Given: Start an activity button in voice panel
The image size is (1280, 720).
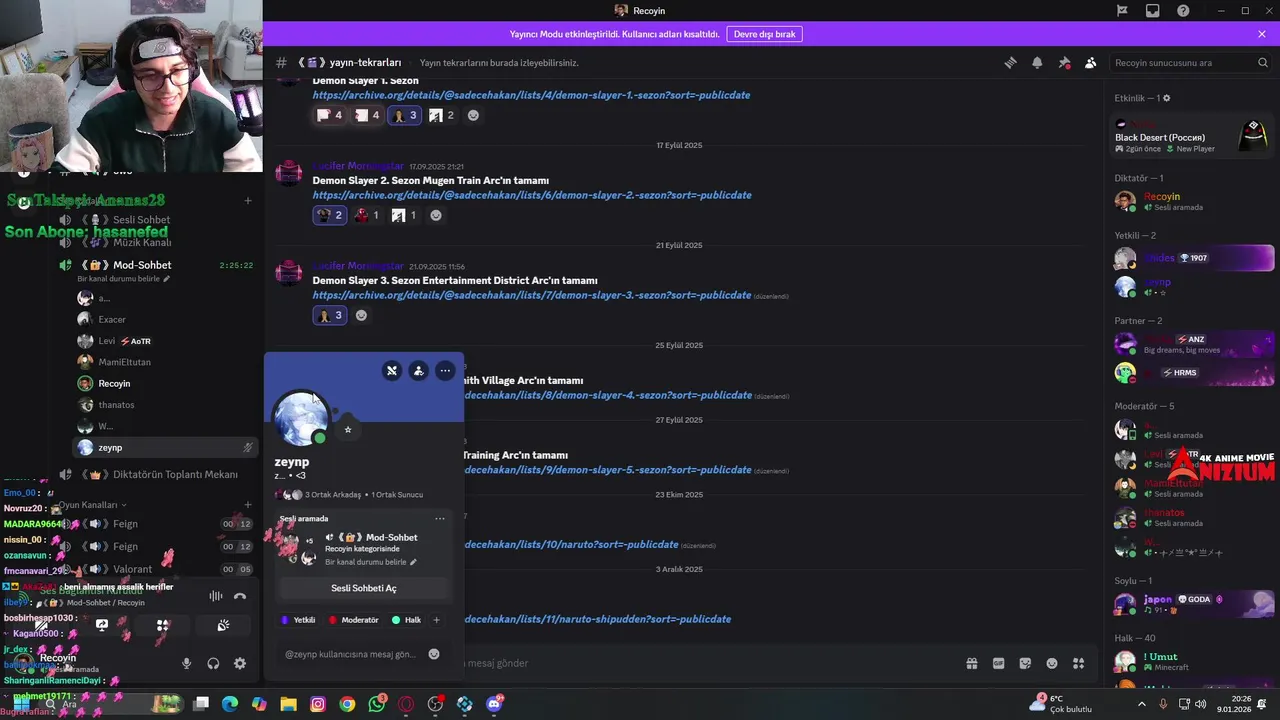Looking at the screenshot, I should click(x=162, y=626).
